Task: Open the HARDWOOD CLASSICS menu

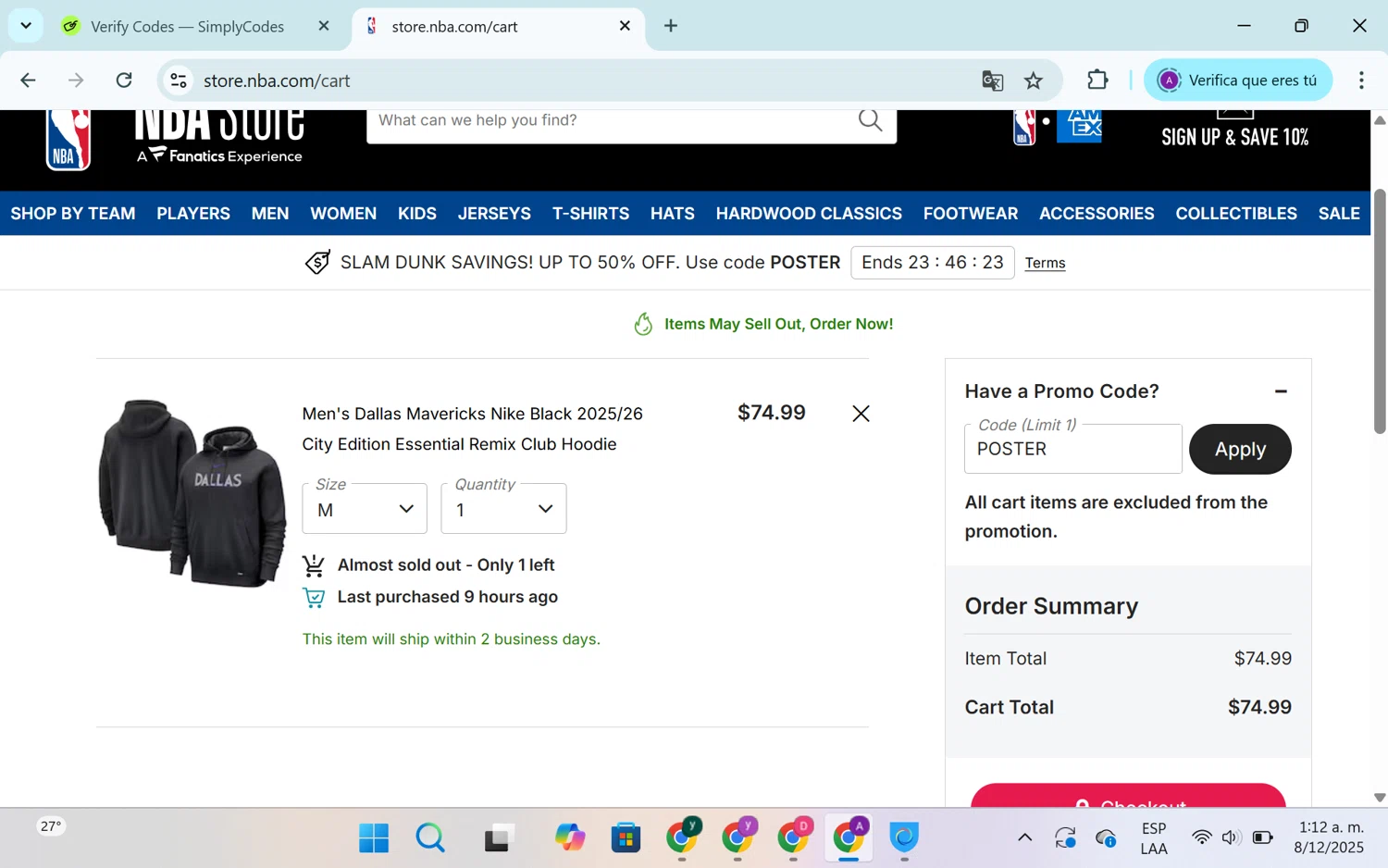Action: coord(809,214)
